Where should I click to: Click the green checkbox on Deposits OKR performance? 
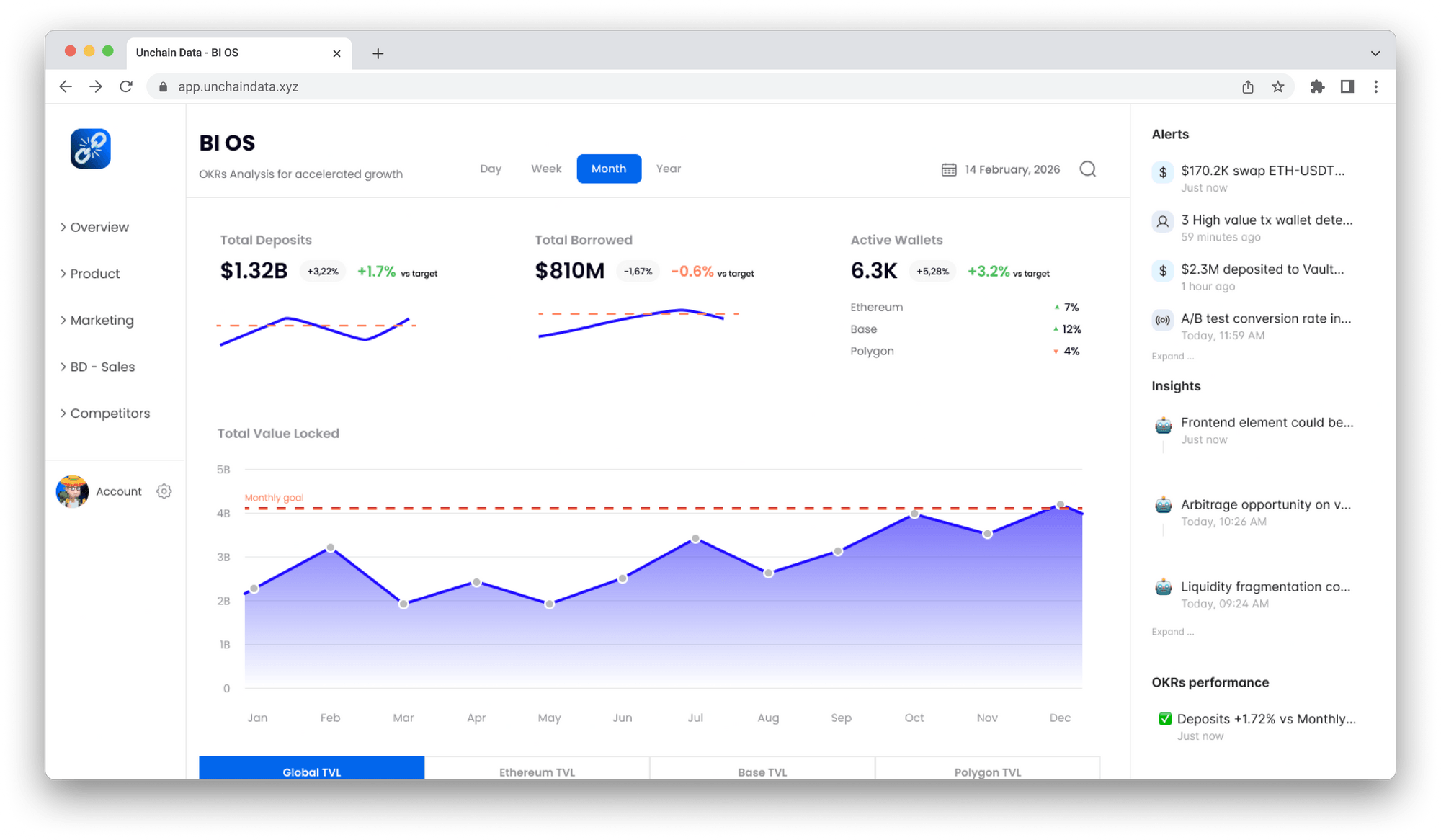coord(1164,718)
